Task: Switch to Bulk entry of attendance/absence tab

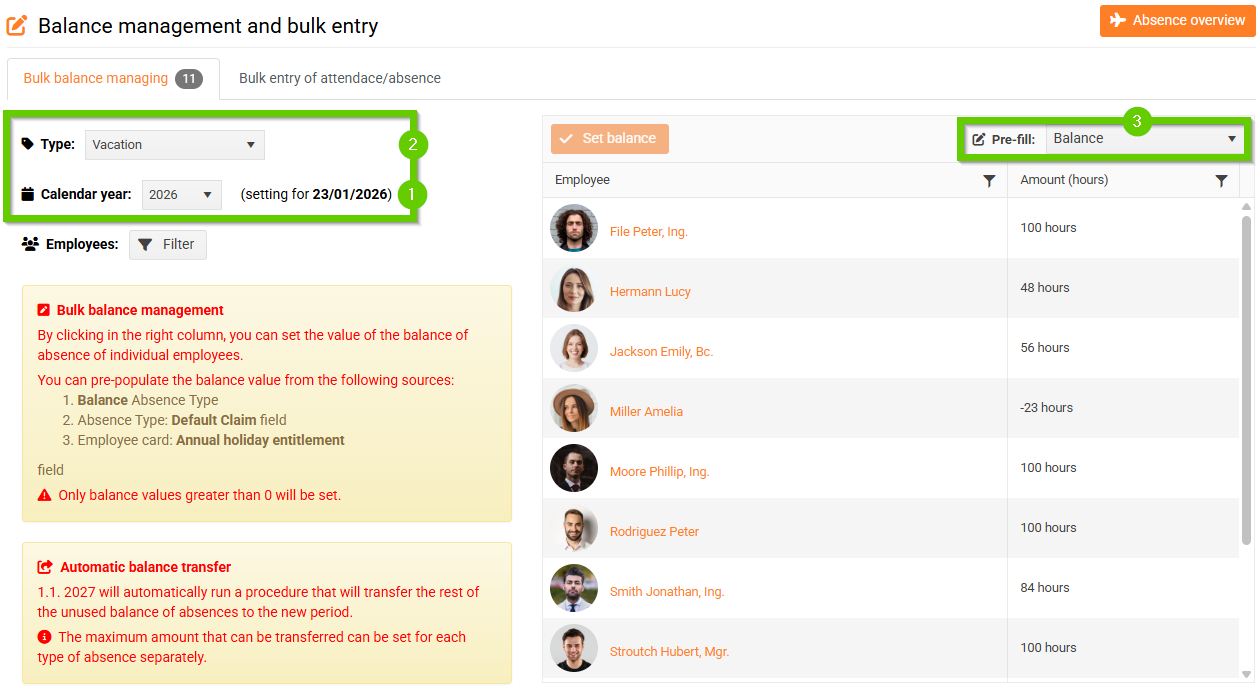Action: [340, 78]
